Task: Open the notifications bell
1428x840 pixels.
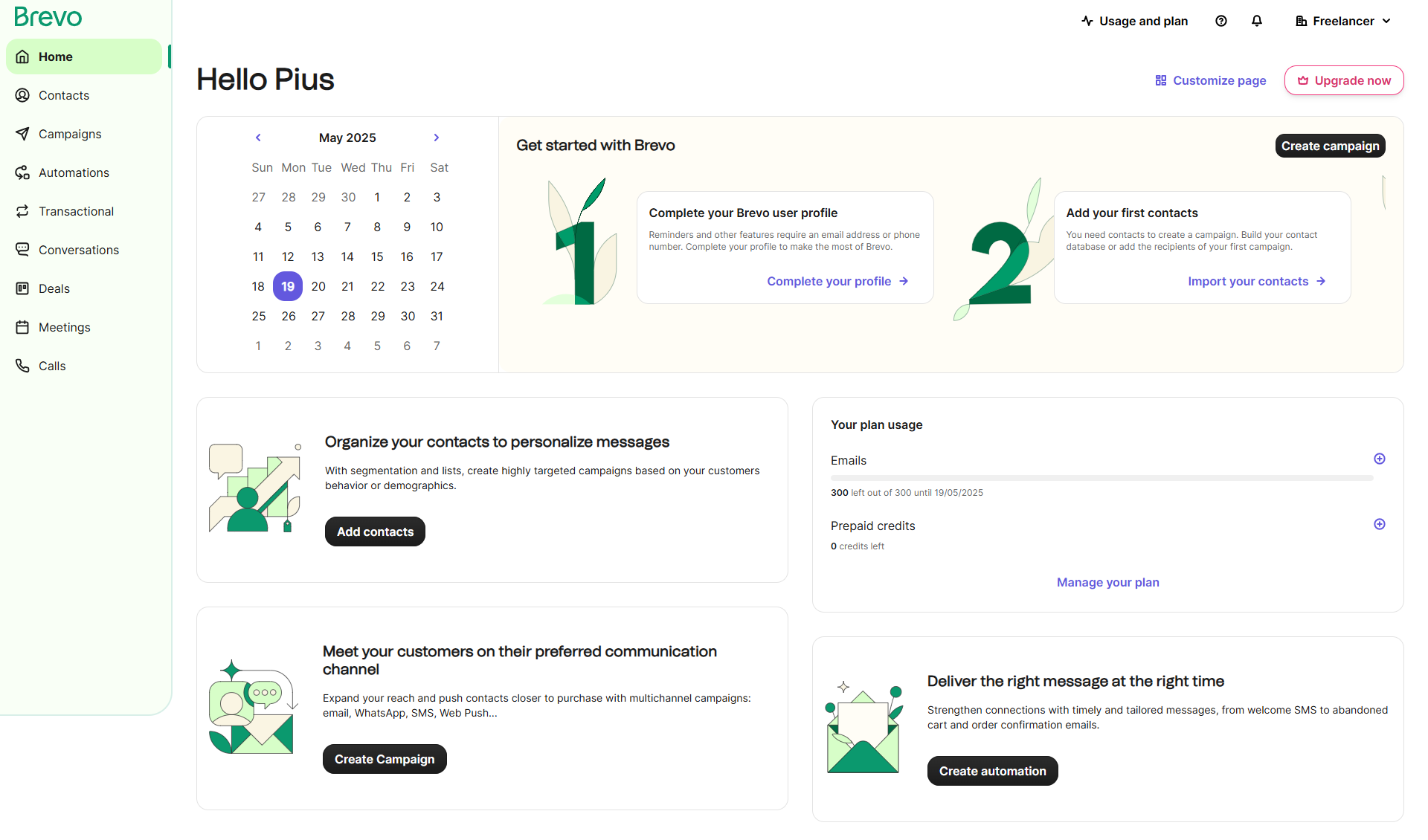Action: click(x=1257, y=21)
